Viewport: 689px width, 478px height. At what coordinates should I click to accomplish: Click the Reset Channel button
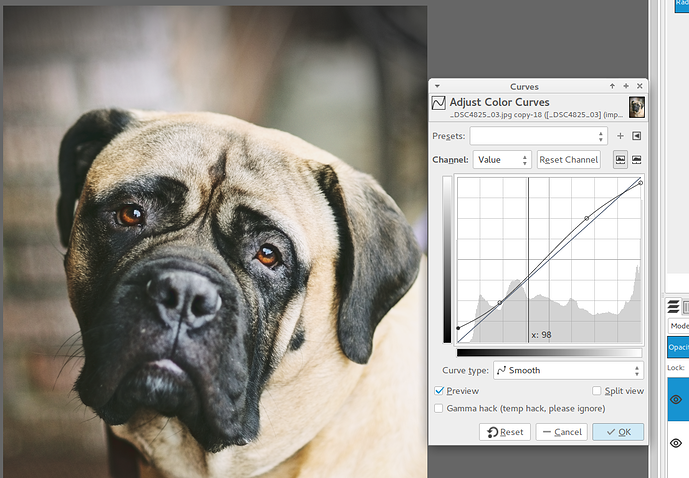[569, 160]
